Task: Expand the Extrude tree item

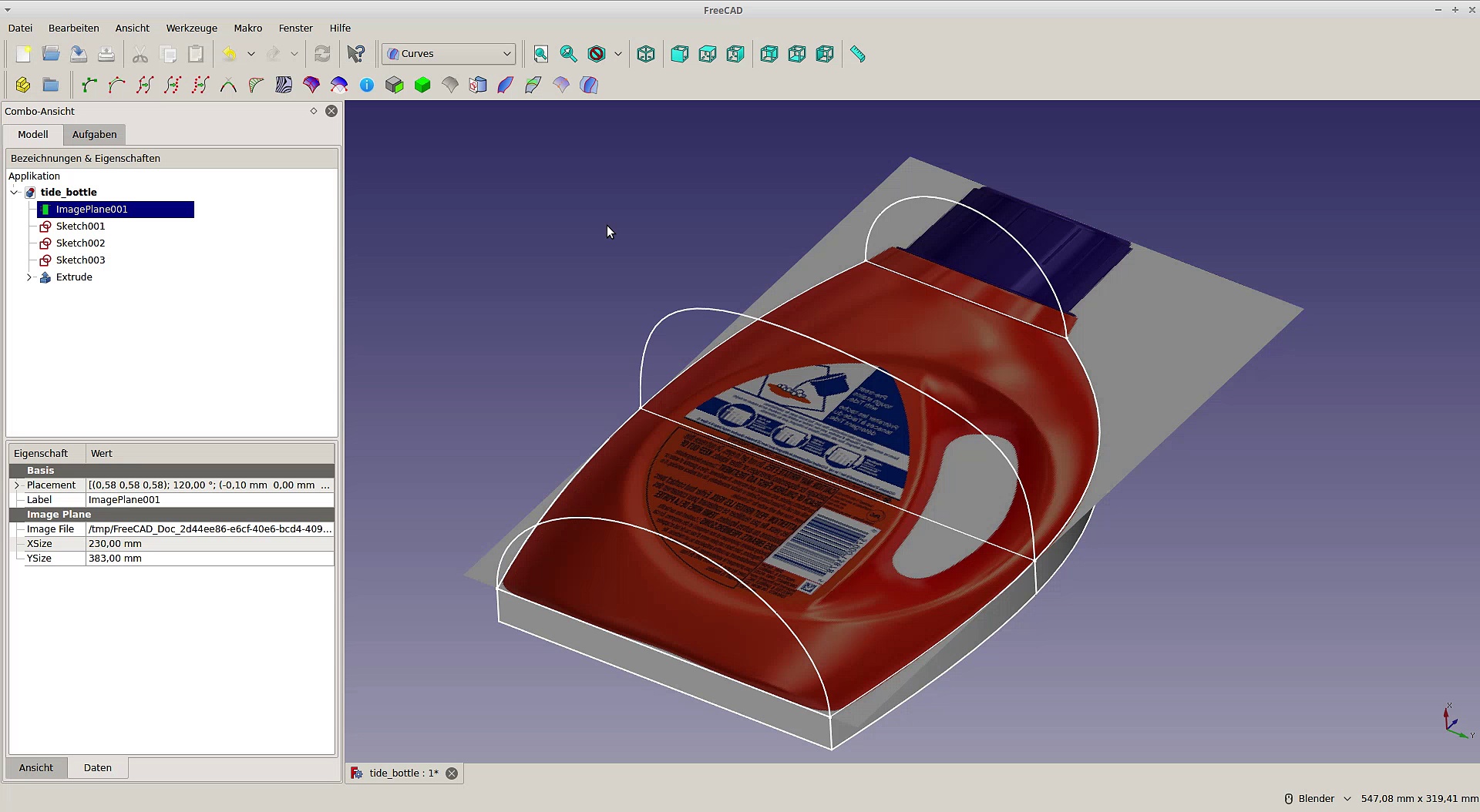Action: click(29, 277)
